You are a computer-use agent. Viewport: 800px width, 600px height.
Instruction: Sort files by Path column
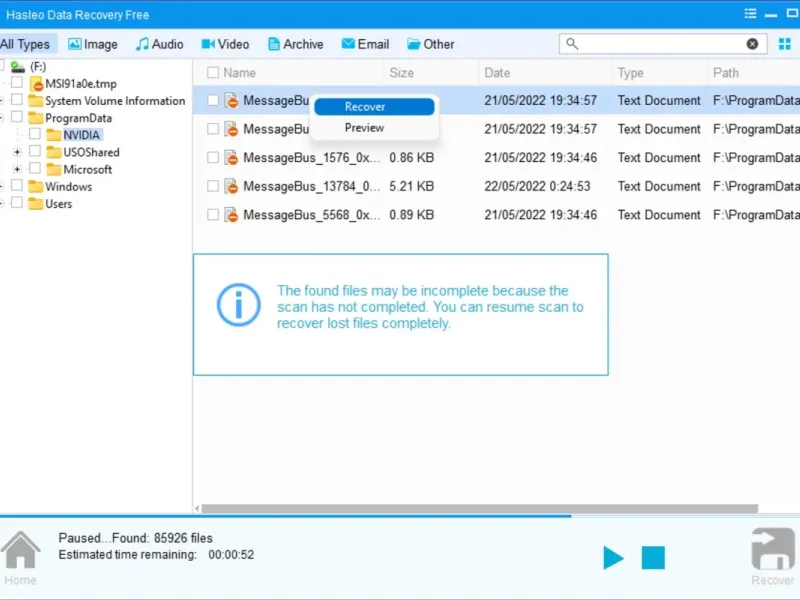coord(726,73)
